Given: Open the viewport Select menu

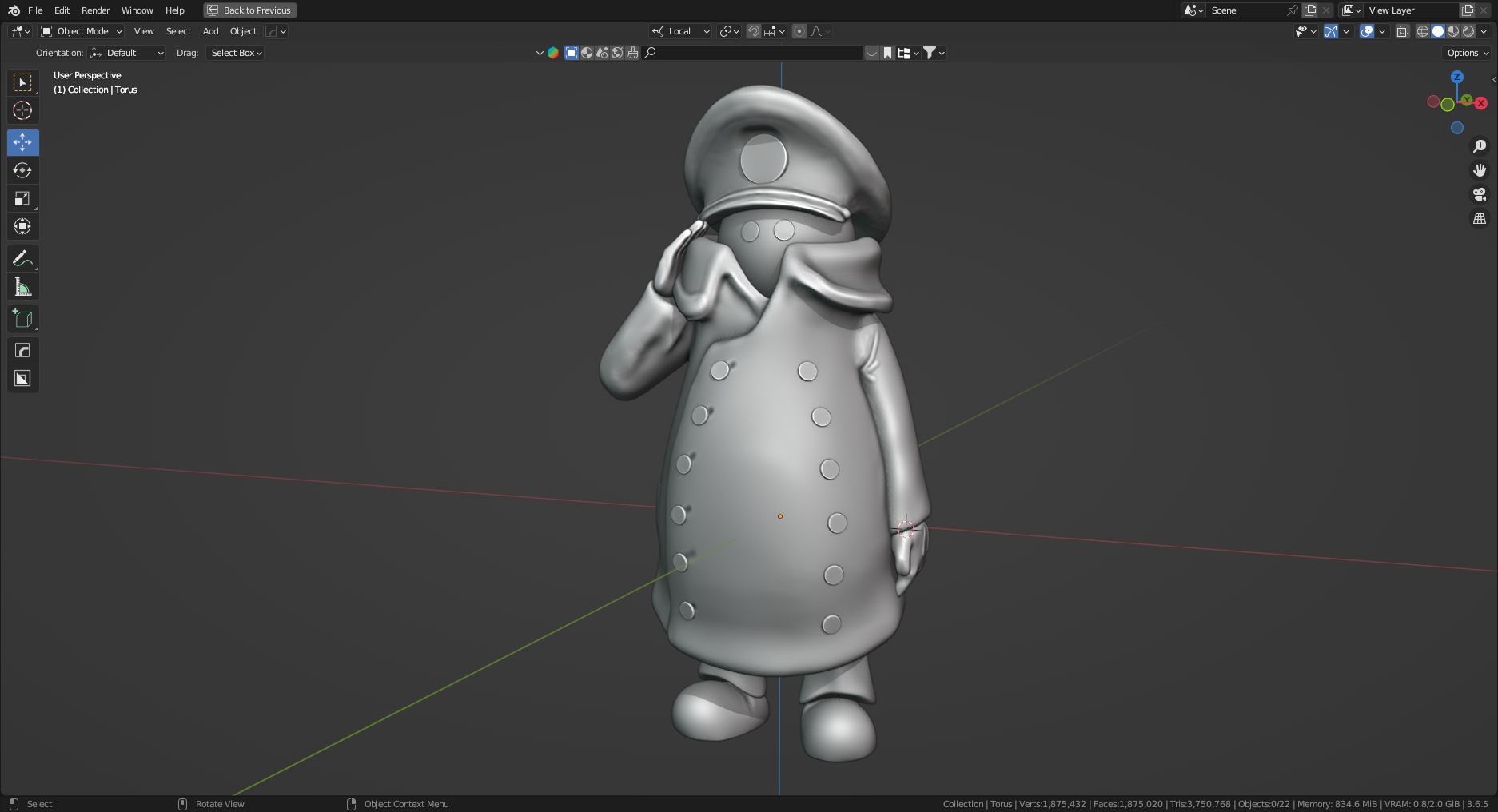Looking at the screenshot, I should coord(178,31).
